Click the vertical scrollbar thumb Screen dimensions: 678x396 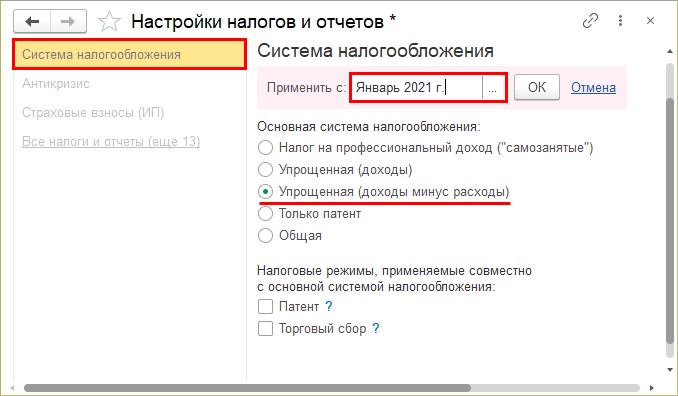tap(670, 220)
